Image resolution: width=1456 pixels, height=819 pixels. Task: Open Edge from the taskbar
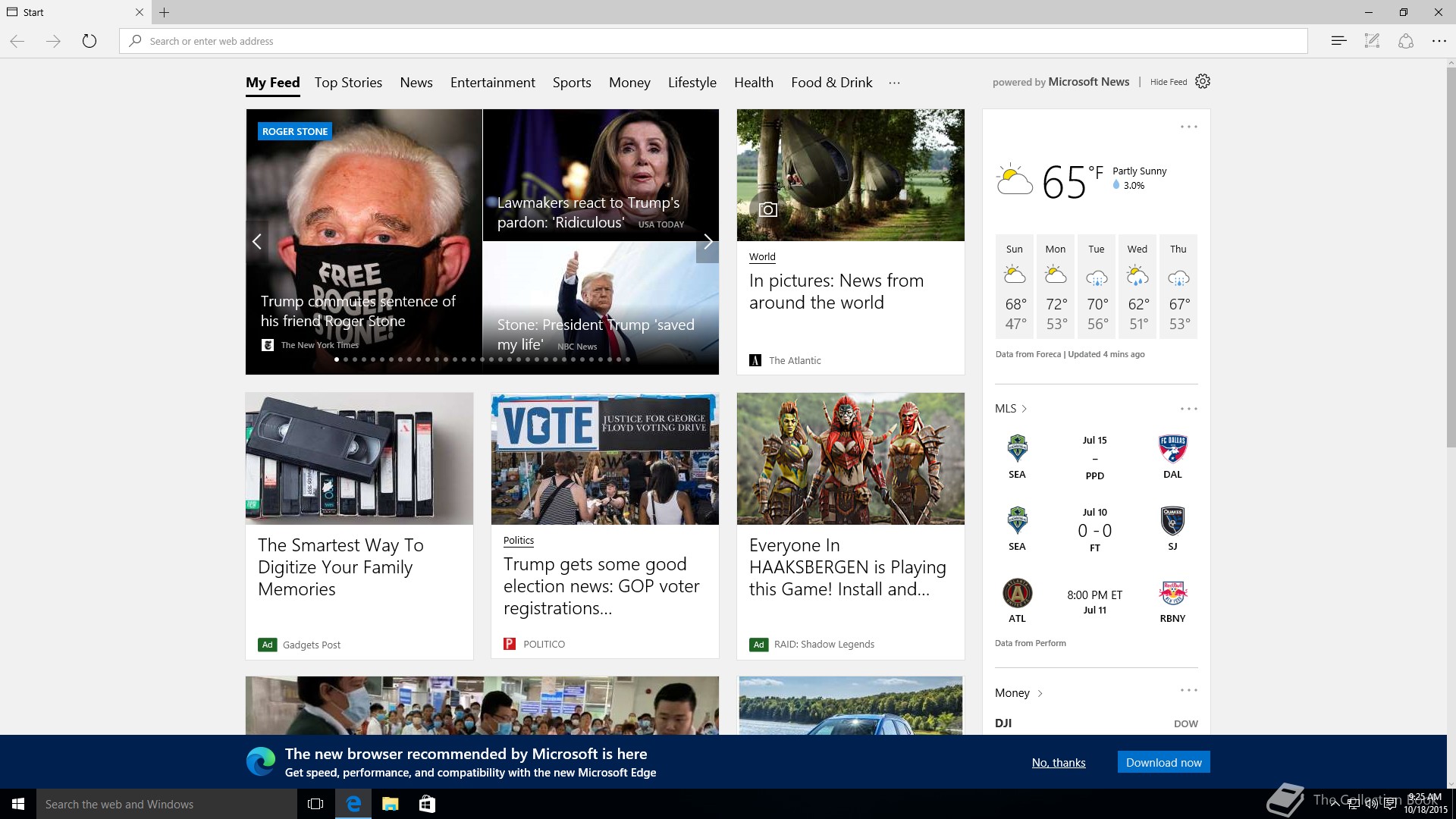pos(353,804)
